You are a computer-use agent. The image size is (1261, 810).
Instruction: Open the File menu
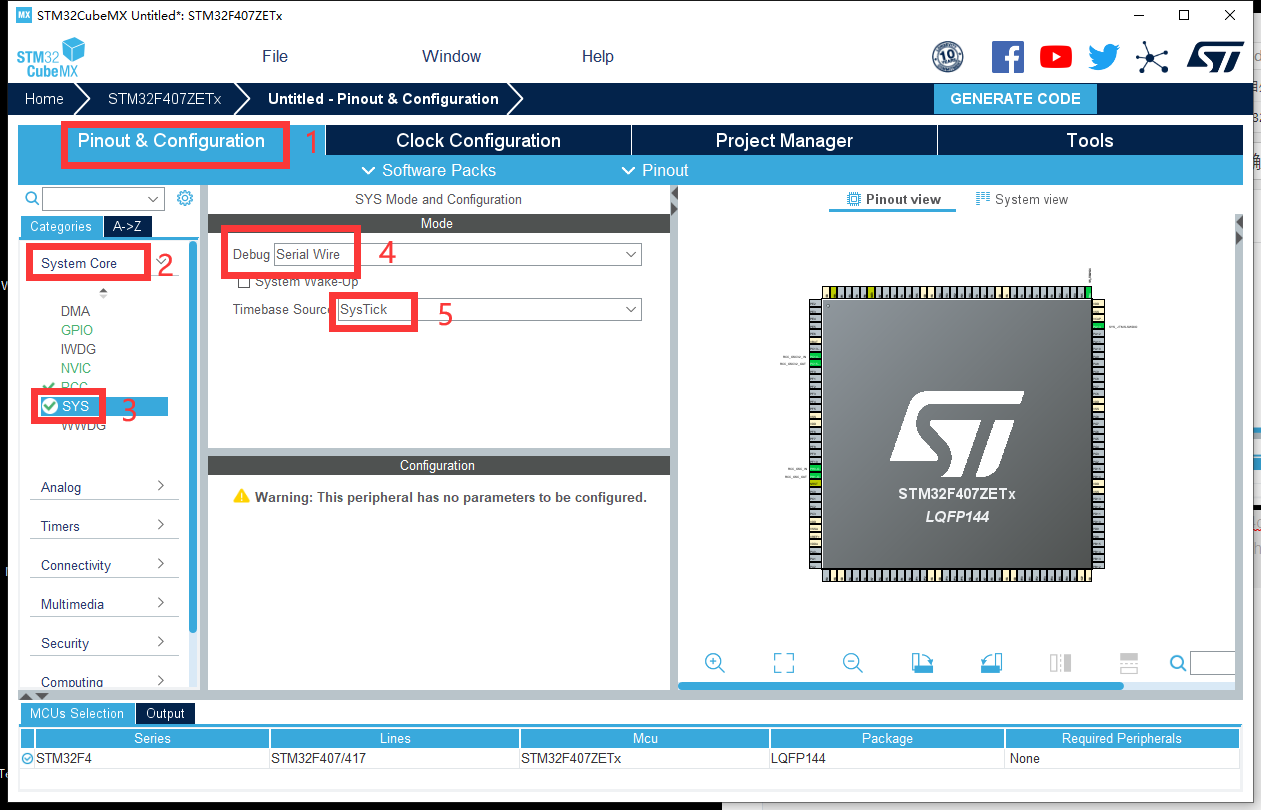[275, 56]
